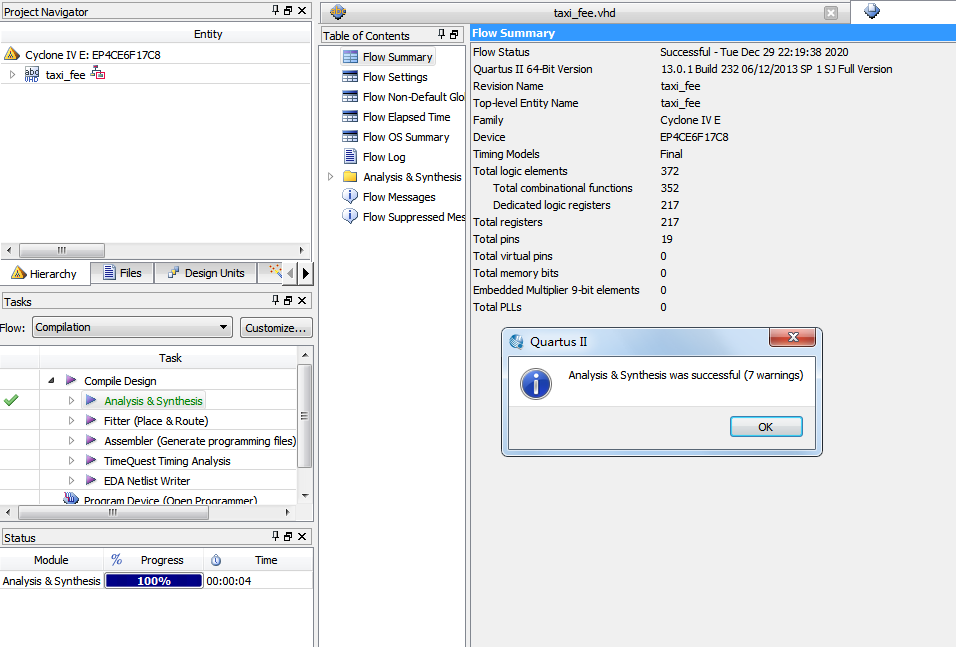The width and height of the screenshot is (956, 647).
Task: Open the Flow Compilation dropdown
Action: 132,327
